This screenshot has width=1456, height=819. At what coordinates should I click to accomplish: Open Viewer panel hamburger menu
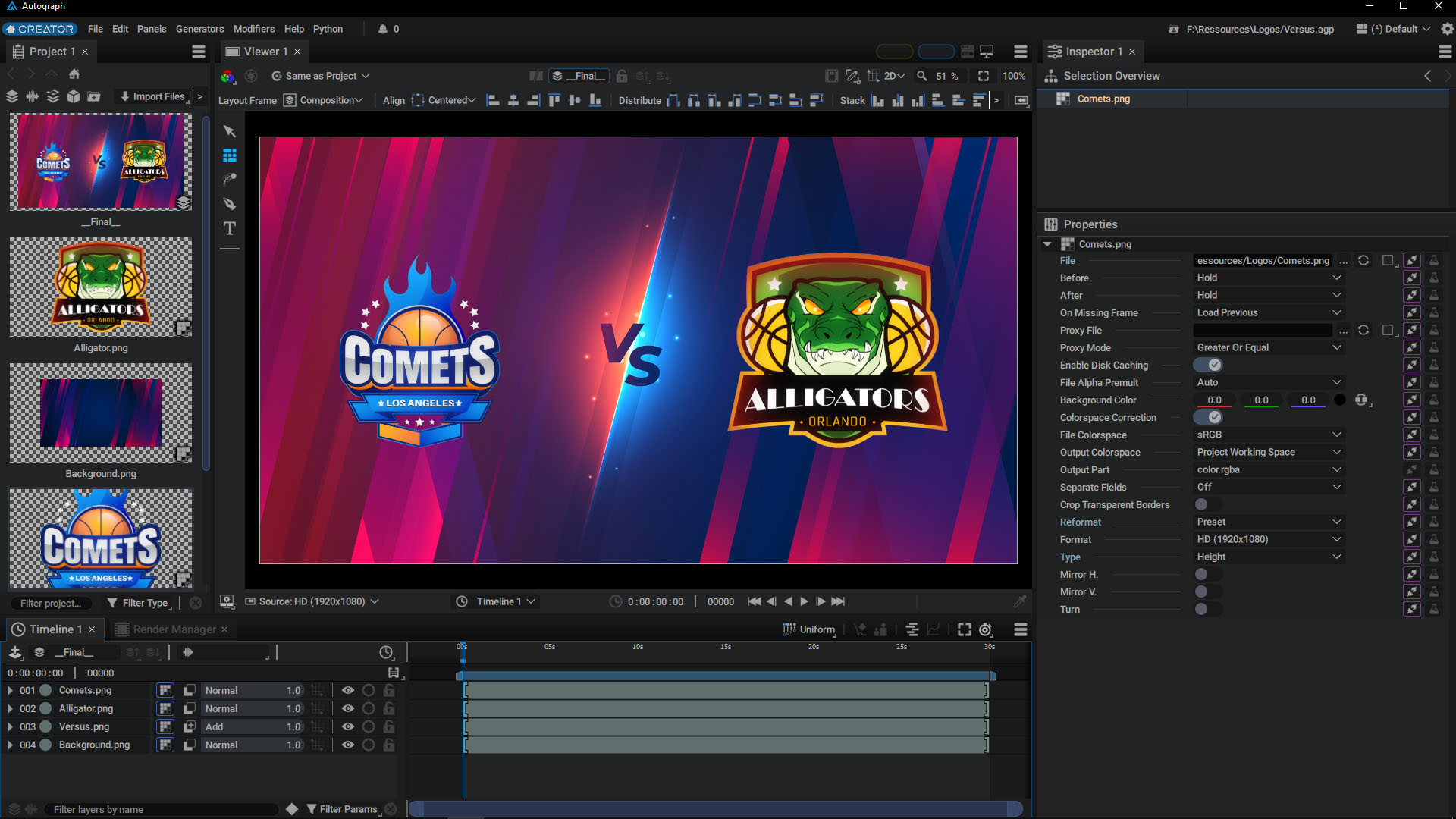[1021, 52]
